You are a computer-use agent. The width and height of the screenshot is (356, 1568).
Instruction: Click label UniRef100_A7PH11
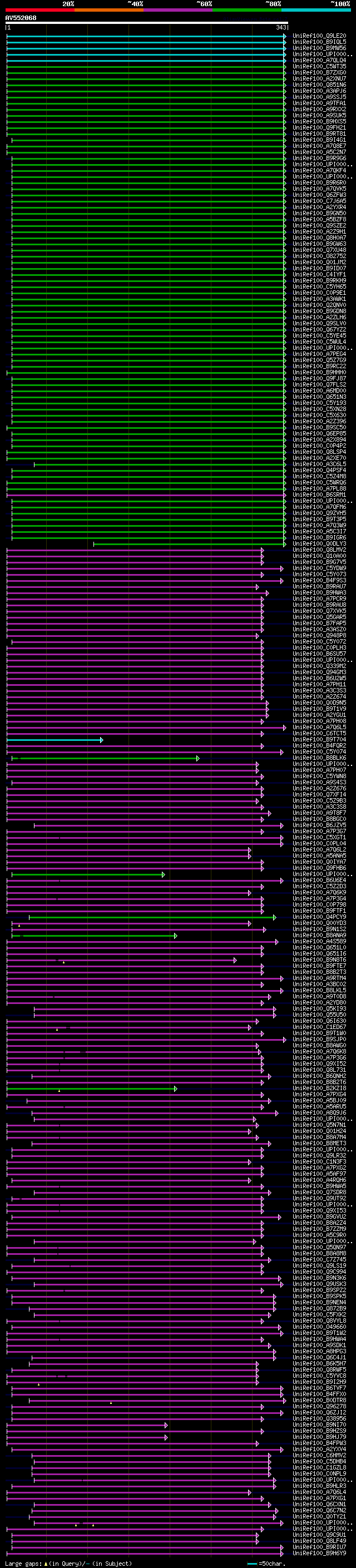(319, 684)
